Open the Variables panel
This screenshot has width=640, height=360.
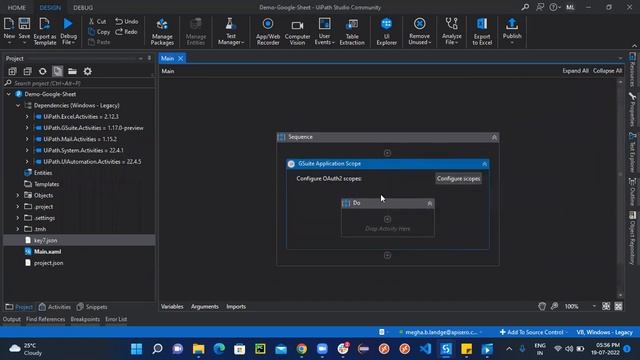(172, 307)
